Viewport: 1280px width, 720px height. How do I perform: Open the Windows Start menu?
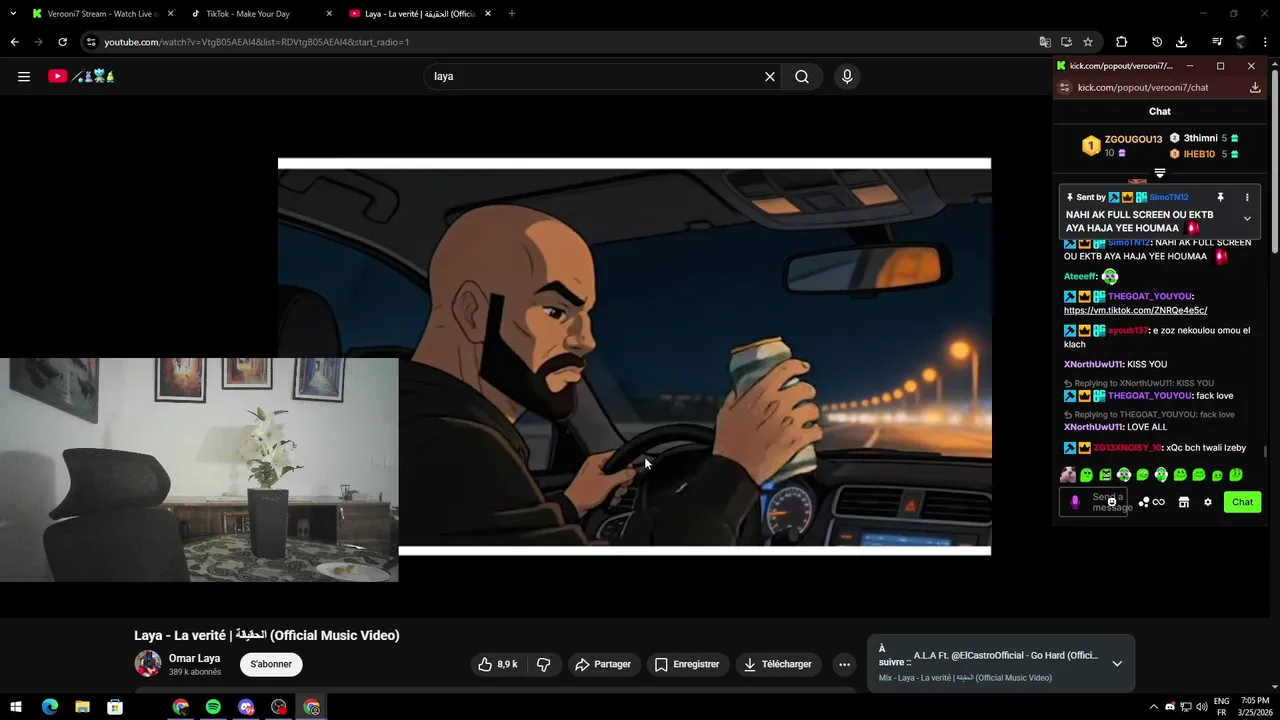click(16, 707)
